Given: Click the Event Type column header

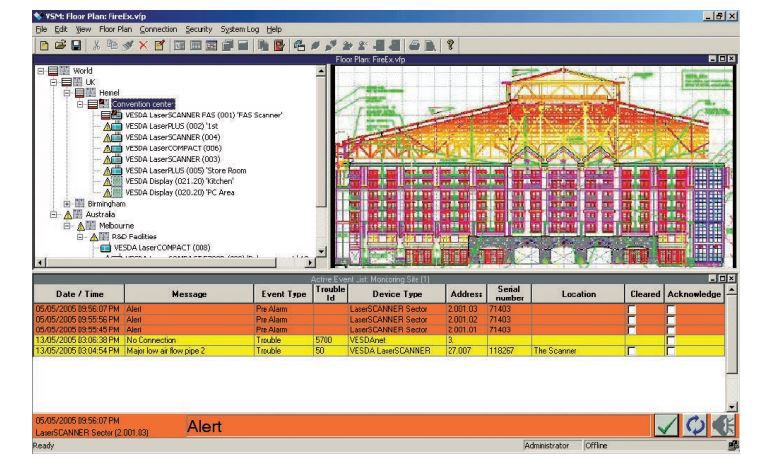Looking at the screenshot, I should pos(283,294).
